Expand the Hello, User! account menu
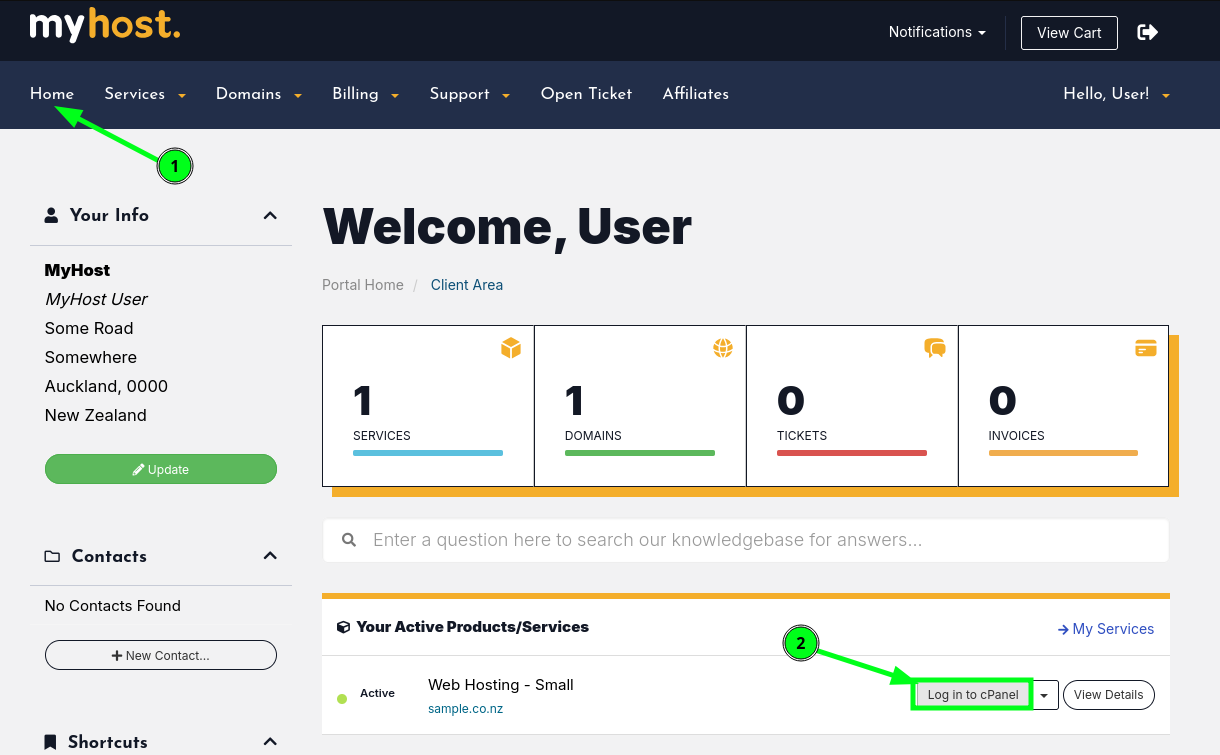This screenshot has height=755, width=1220. 1116,94
